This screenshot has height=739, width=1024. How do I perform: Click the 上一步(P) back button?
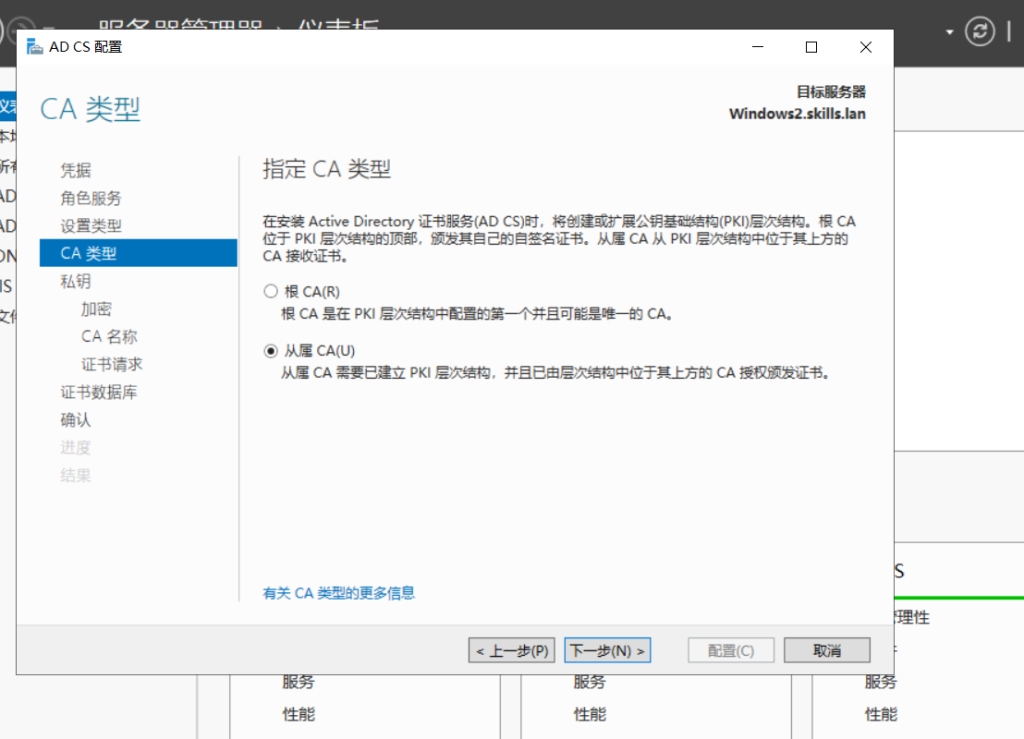511,651
